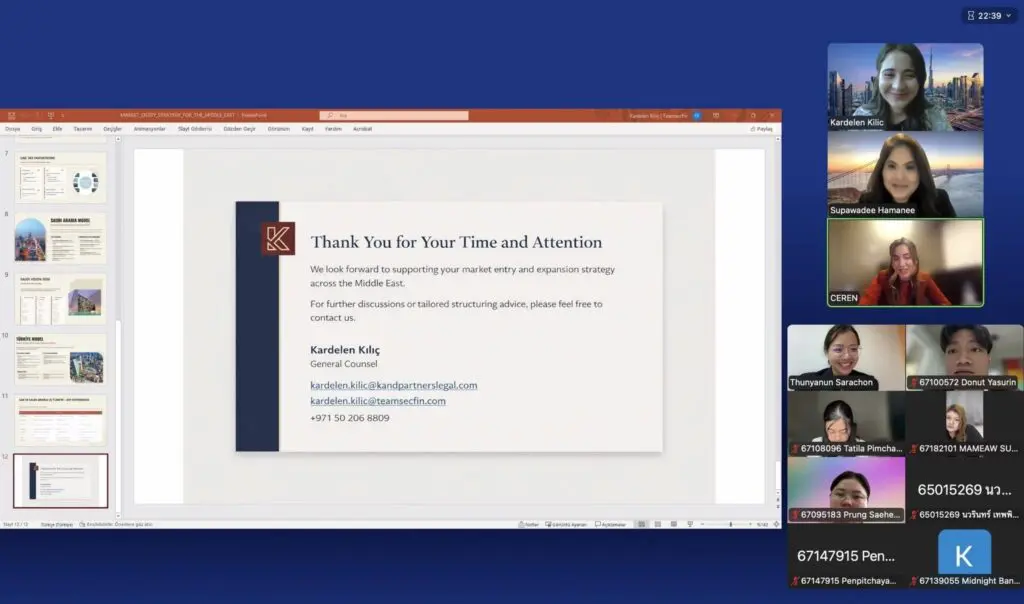Expand the meeting timer dropdown showing 22:39
The width and height of the screenshot is (1024, 604).
click(990, 15)
